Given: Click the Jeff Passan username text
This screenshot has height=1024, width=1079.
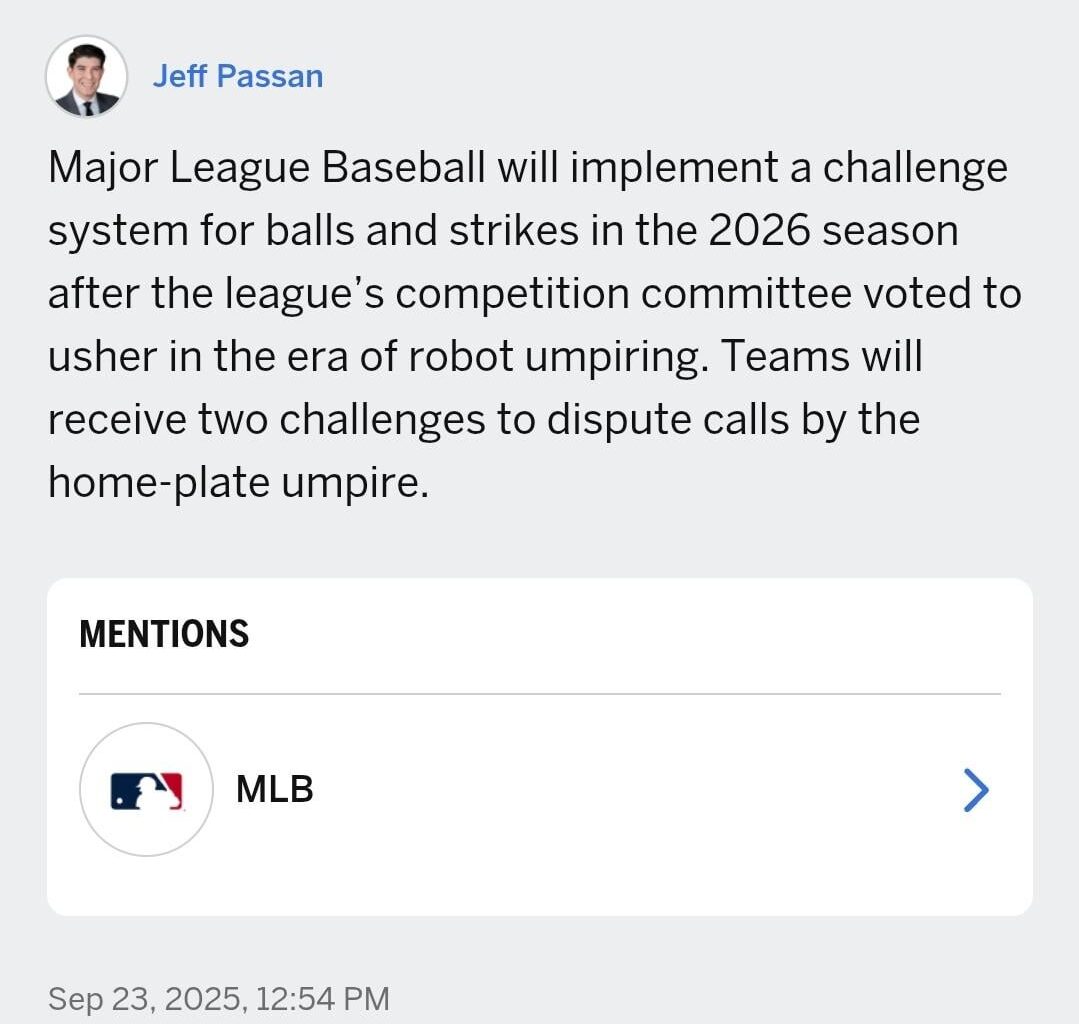Looking at the screenshot, I should [238, 75].
